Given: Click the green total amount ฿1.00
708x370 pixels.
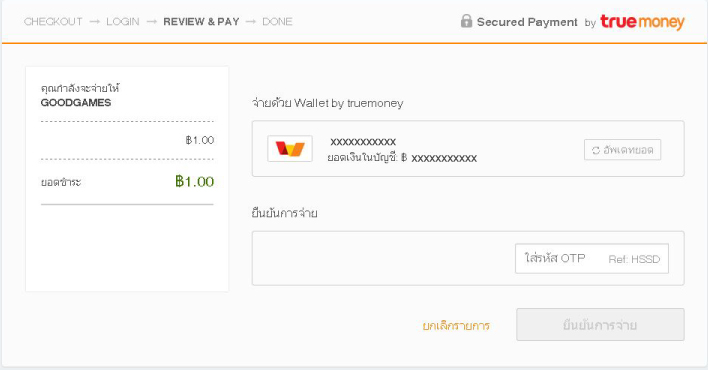Looking at the screenshot, I should click(195, 182).
